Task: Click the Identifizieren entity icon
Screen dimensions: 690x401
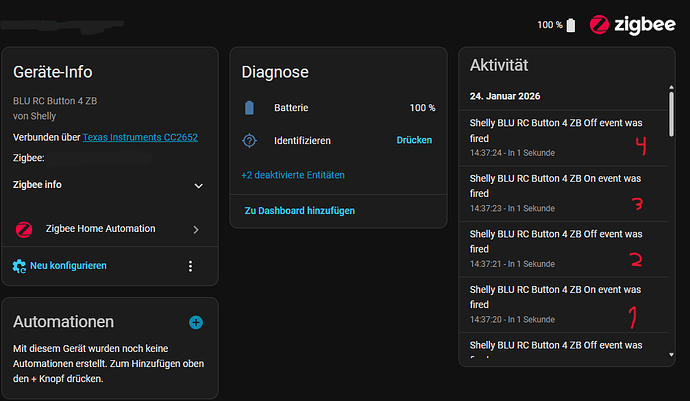Action: [250, 141]
